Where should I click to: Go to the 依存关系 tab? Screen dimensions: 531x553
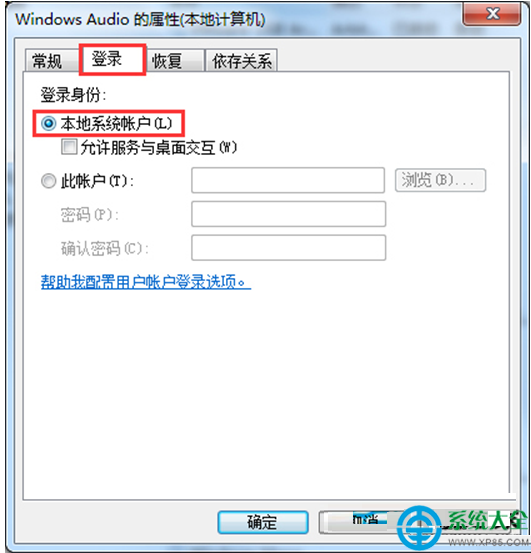[x=242, y=61]
